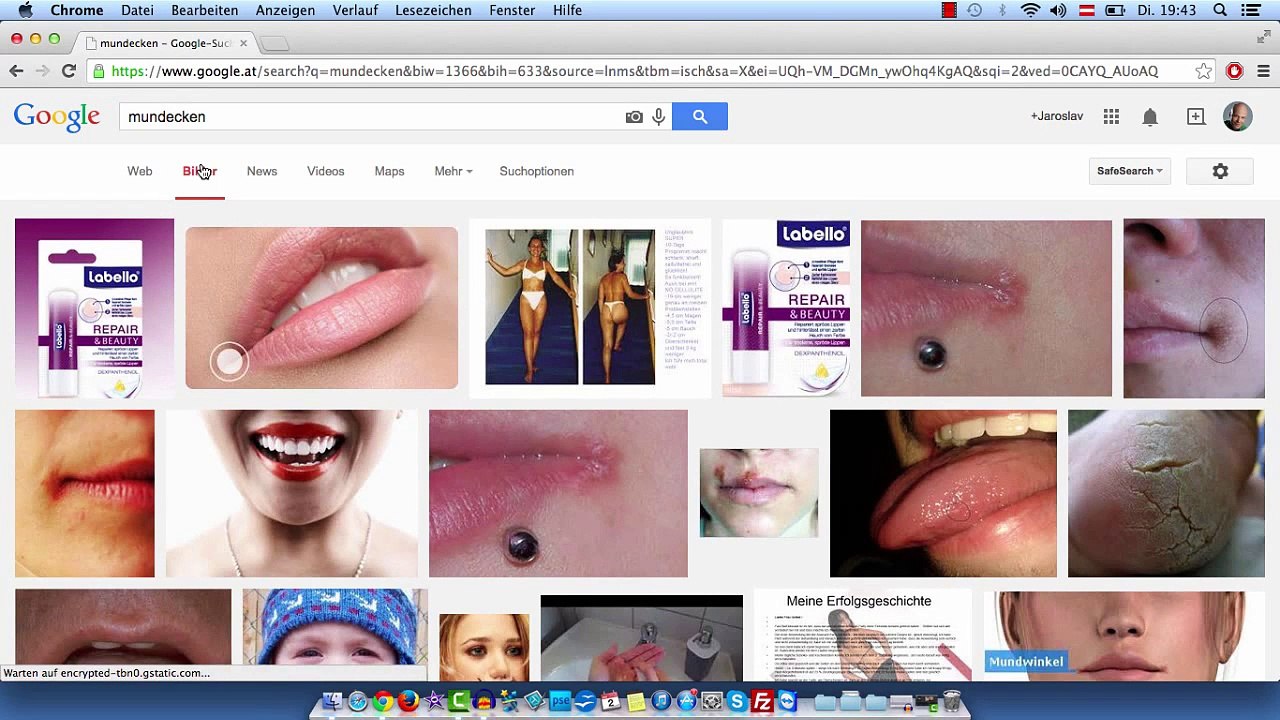Open the Google apps grid
Screen dimensions: 1280x720
[1111, 117]
